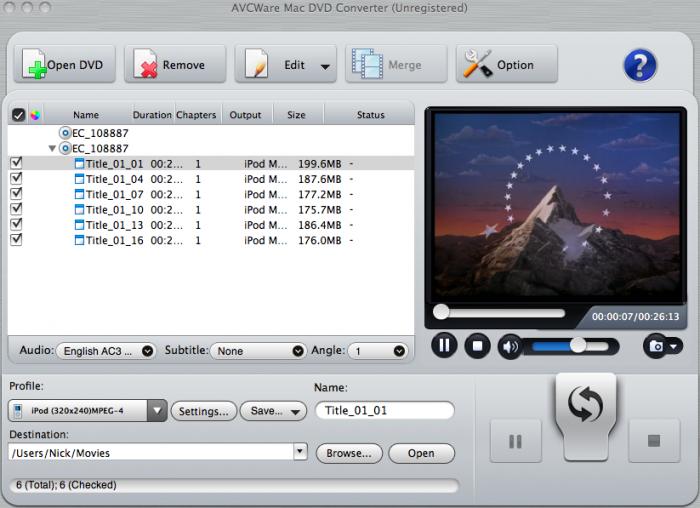
Task: Open the Subtitle None dropdown
Action: click(258, 351)
